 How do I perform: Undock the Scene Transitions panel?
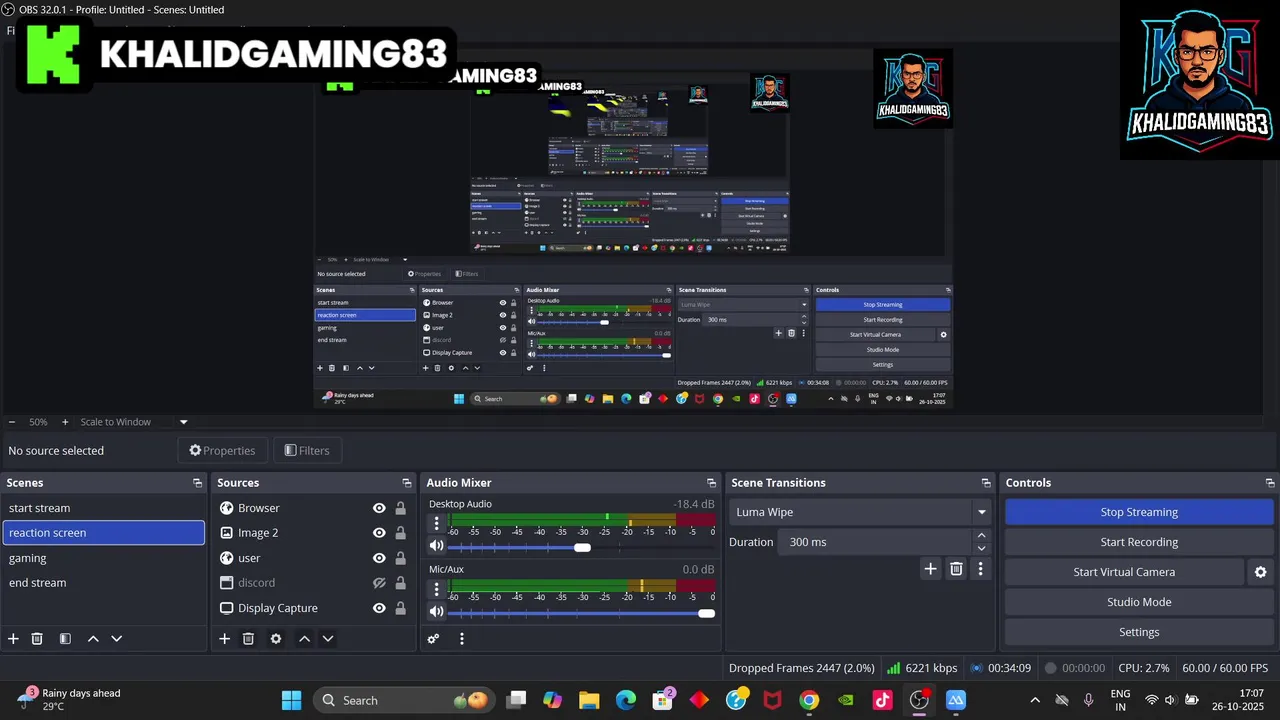pos(986,483)
